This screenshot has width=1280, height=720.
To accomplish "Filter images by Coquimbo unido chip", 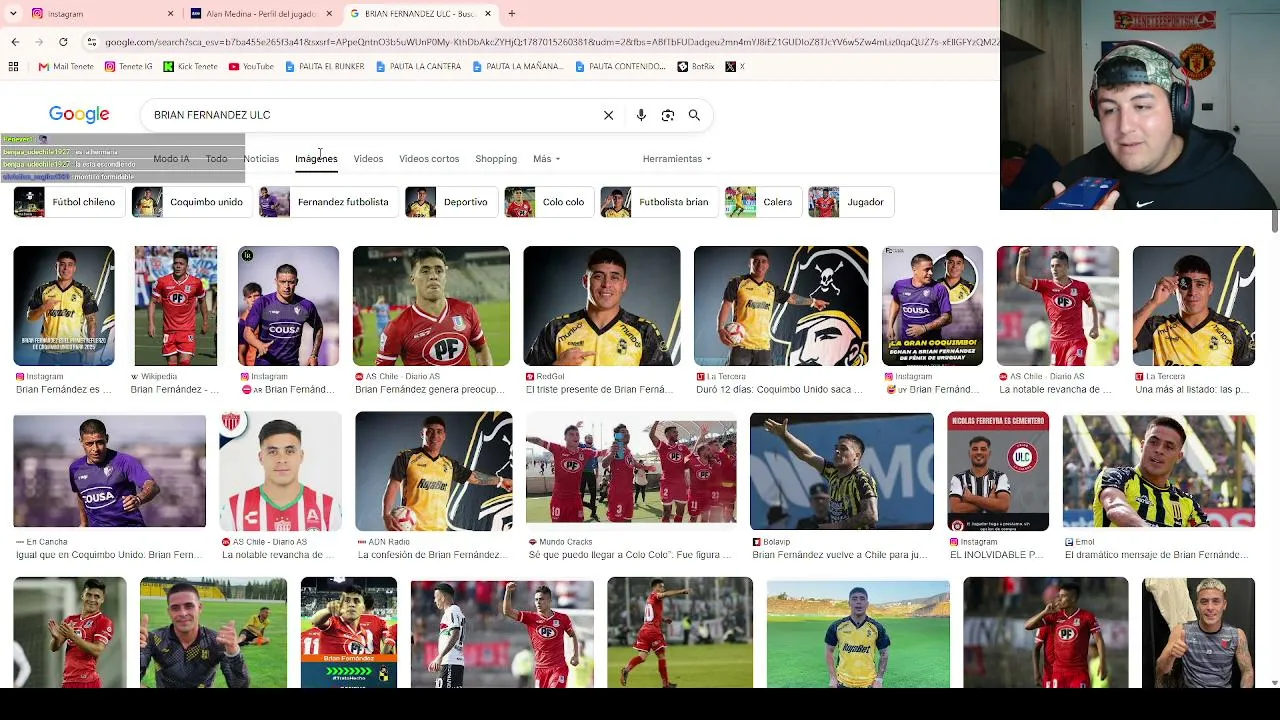I will [x=191, y=202].
